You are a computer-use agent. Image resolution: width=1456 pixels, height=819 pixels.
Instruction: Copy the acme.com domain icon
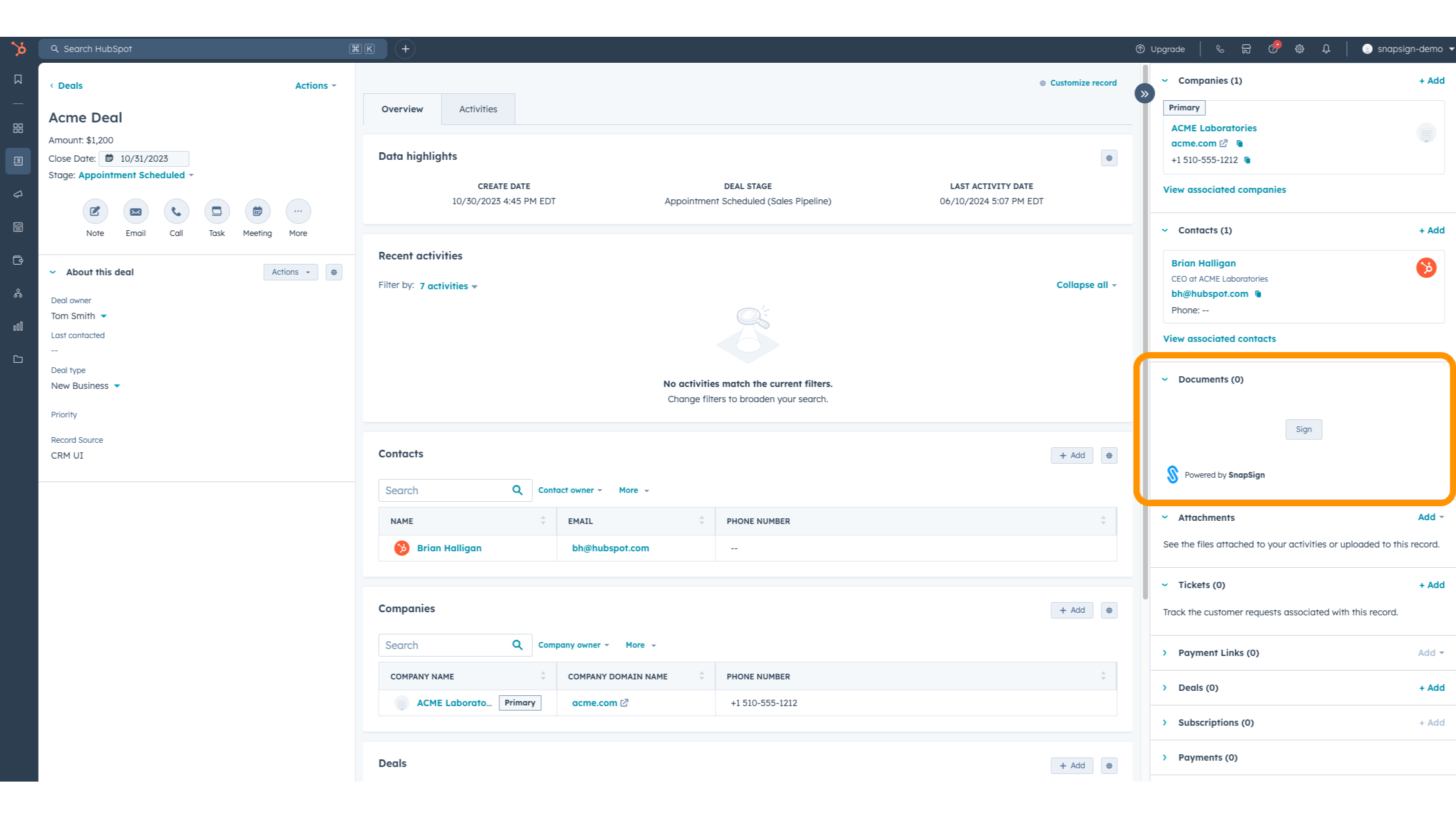point(1240,143)
